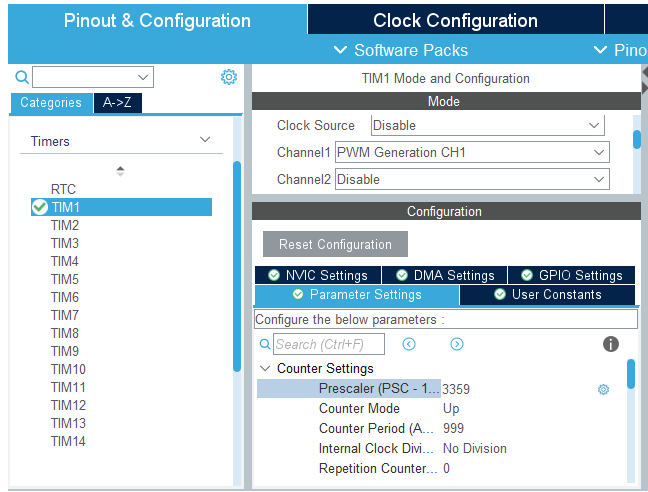Click the info icon in Parameter Settings
This screenshot has width=648, height=492.
coord(611,344)
